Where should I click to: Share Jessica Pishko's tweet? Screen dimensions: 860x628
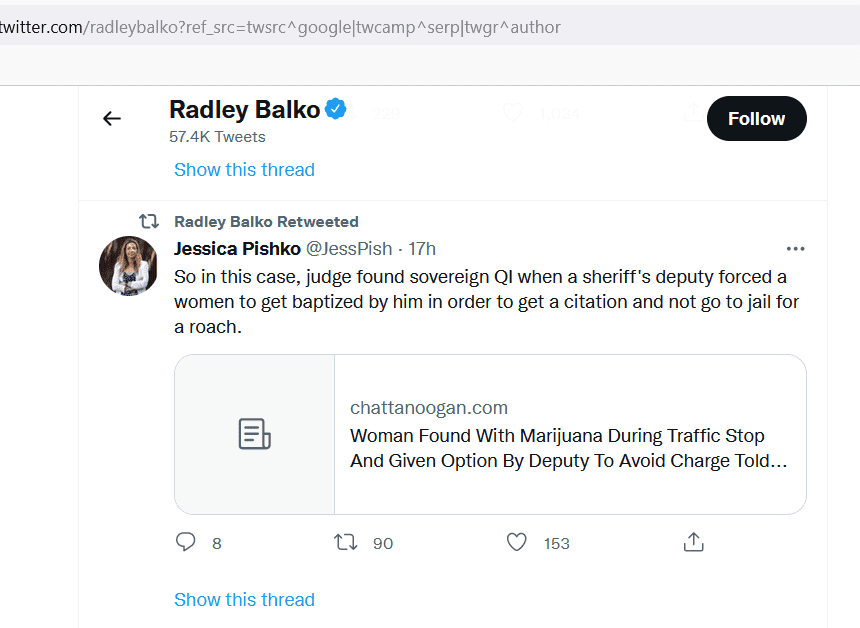(694, 542)
